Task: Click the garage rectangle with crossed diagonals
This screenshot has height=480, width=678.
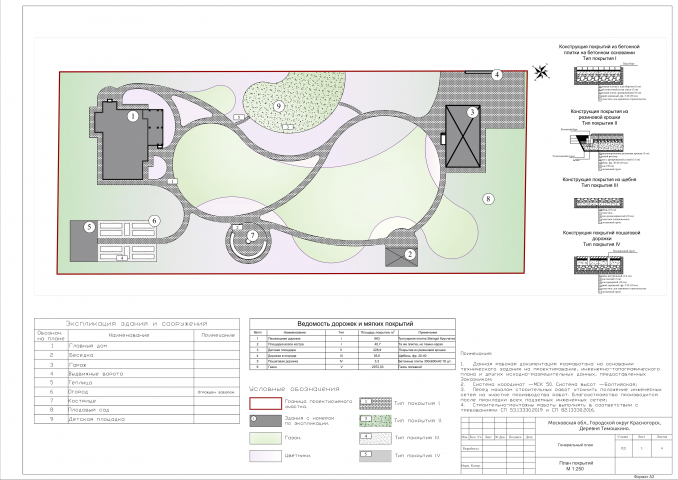Action: coord(463,136)
